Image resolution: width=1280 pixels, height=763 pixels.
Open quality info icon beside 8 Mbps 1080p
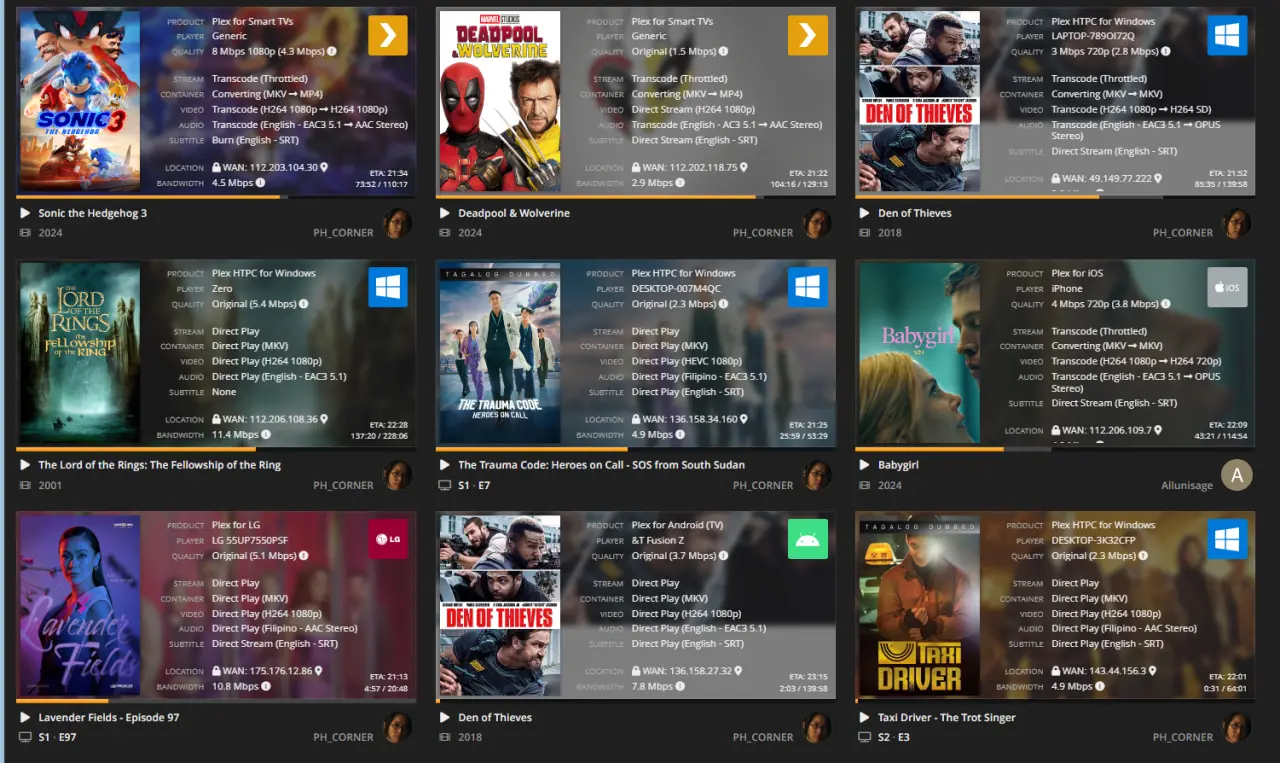332,51
